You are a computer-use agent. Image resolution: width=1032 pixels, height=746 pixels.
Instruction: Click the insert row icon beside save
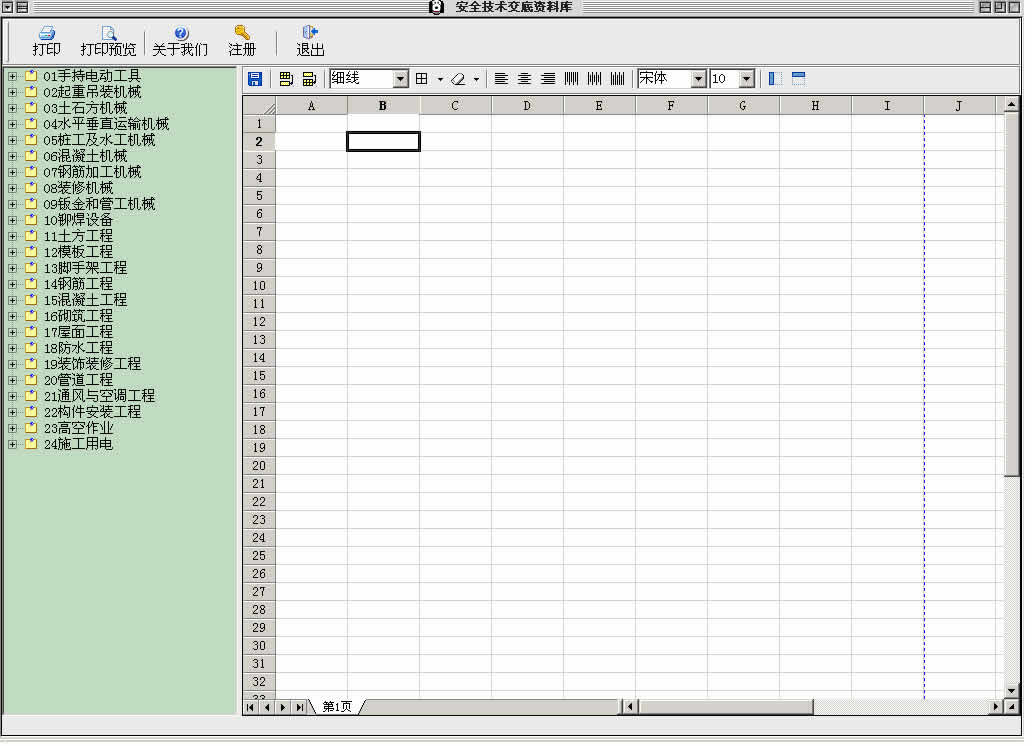pyautogui.click(x=286, y=80)
